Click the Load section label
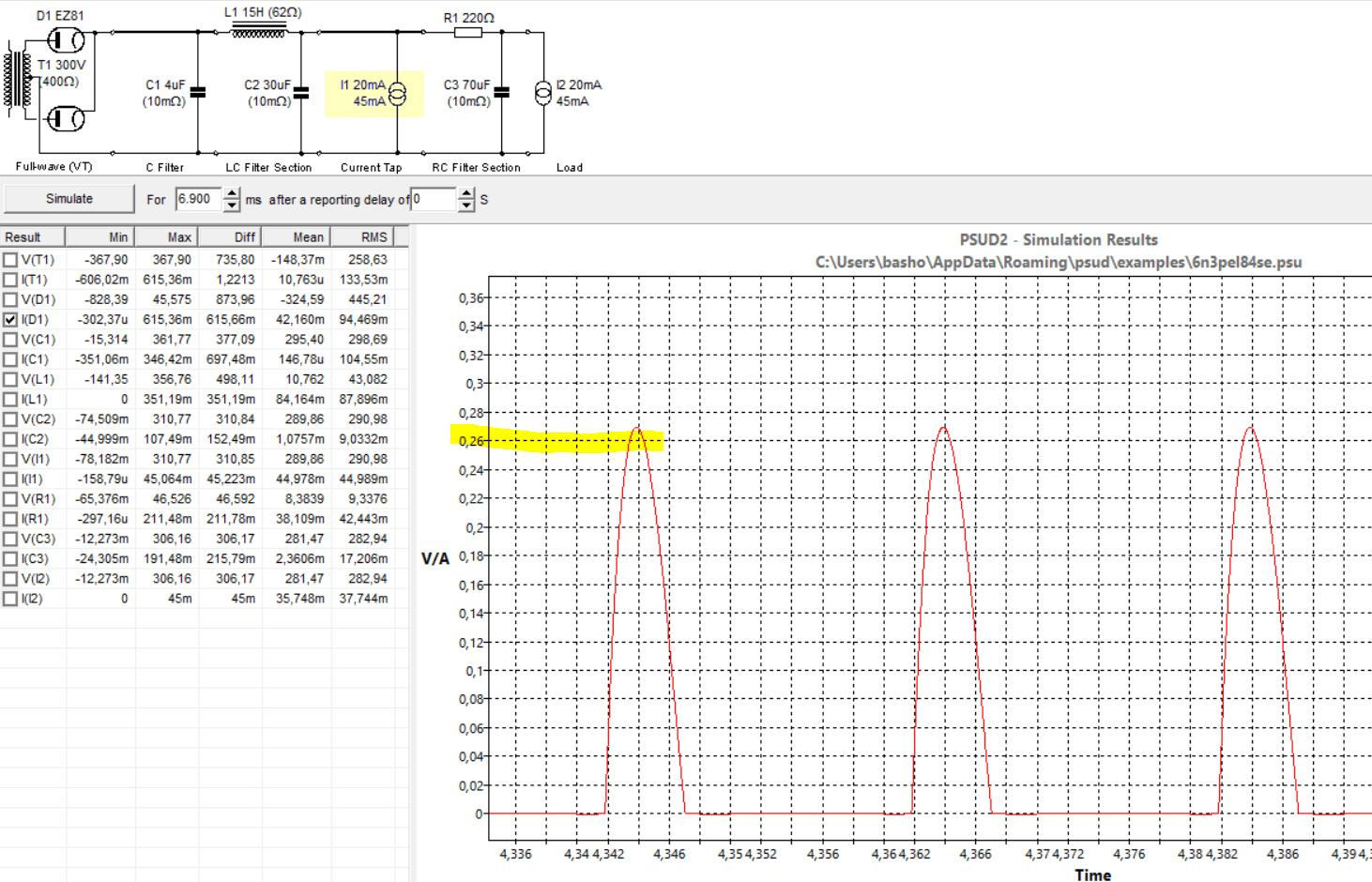The height and width of the screenshot is (882, 1372). [x=569, y=168]
